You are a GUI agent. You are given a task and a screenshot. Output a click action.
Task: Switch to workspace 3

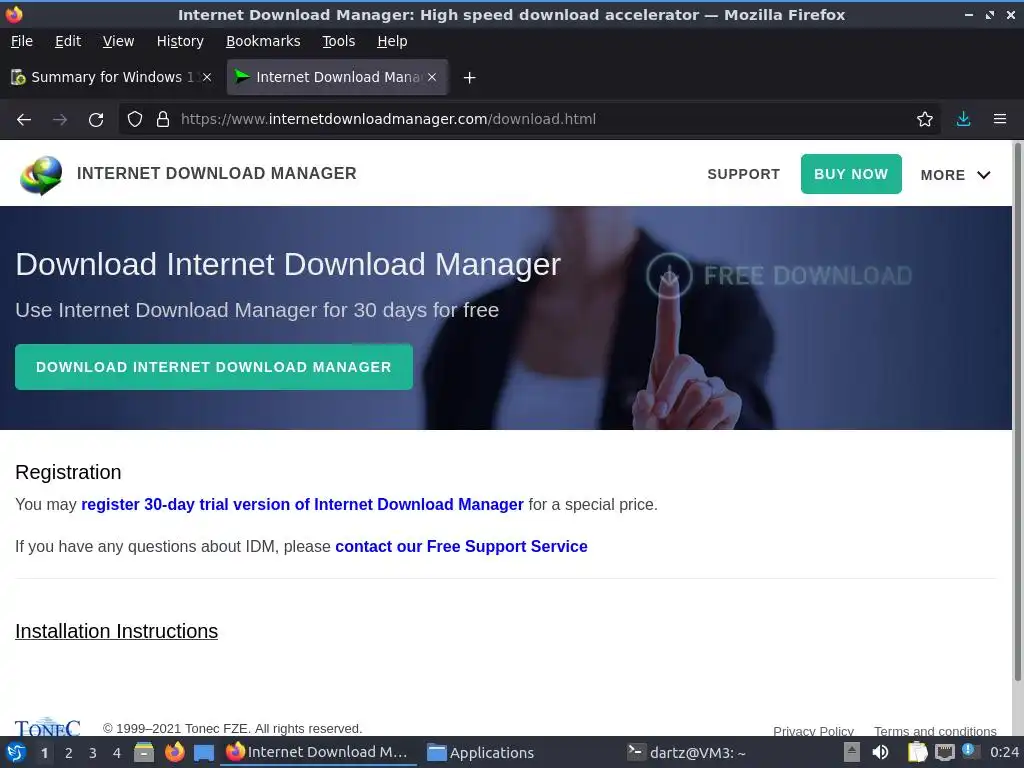pos(93,754)
